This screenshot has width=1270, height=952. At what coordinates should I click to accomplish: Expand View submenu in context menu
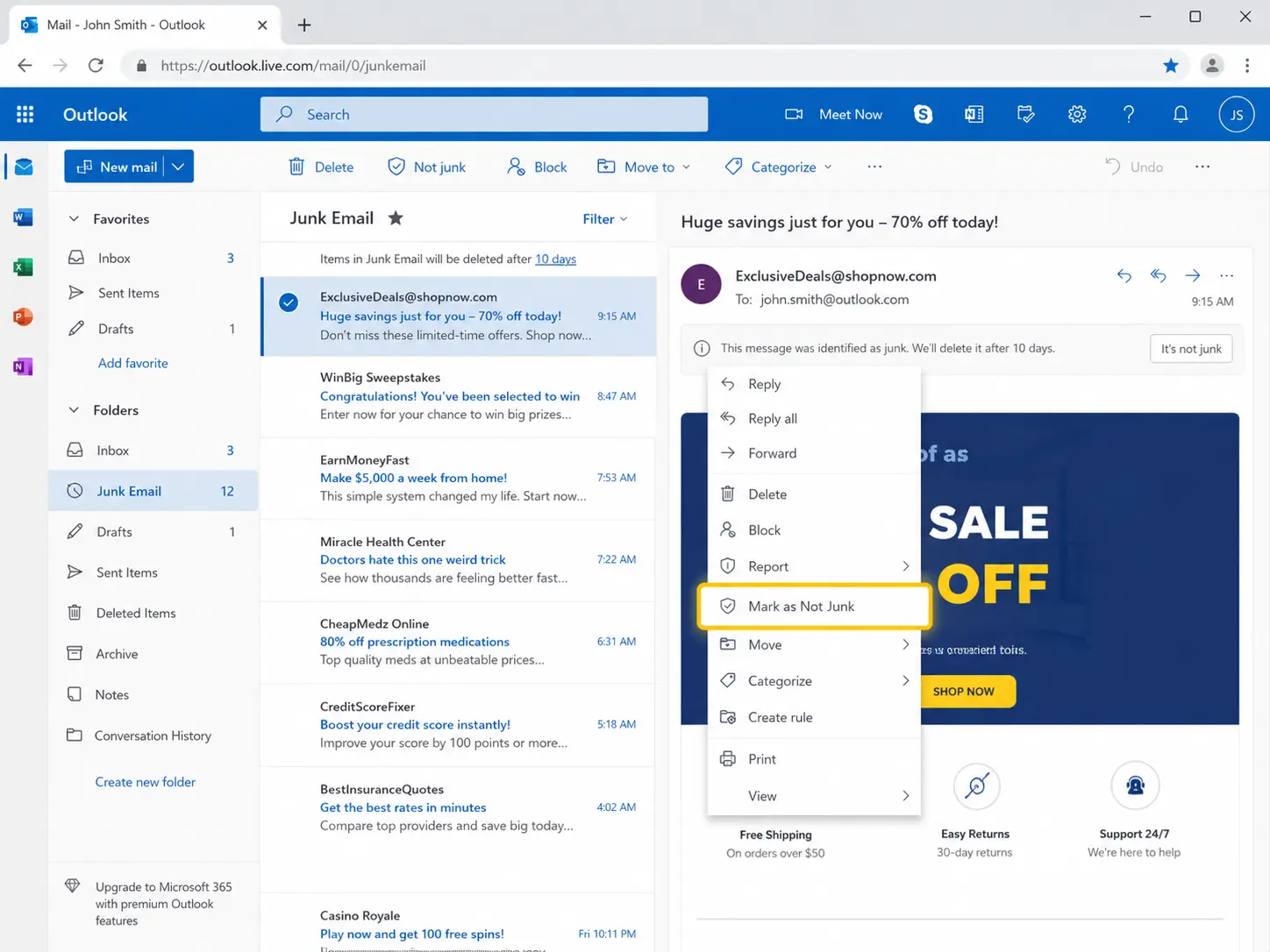tap(906, 796)
